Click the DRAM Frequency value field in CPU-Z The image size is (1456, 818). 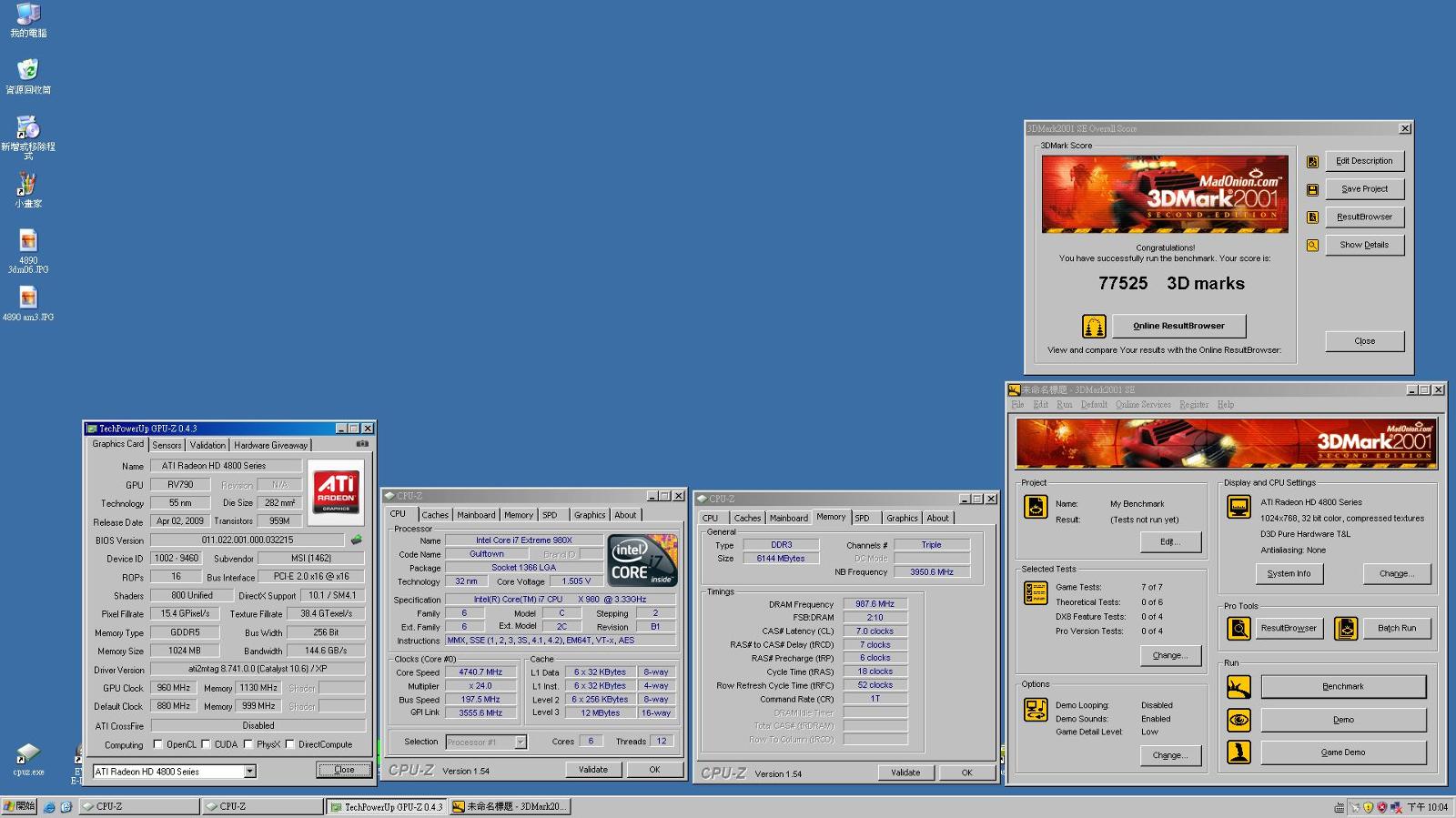[875, 604]
